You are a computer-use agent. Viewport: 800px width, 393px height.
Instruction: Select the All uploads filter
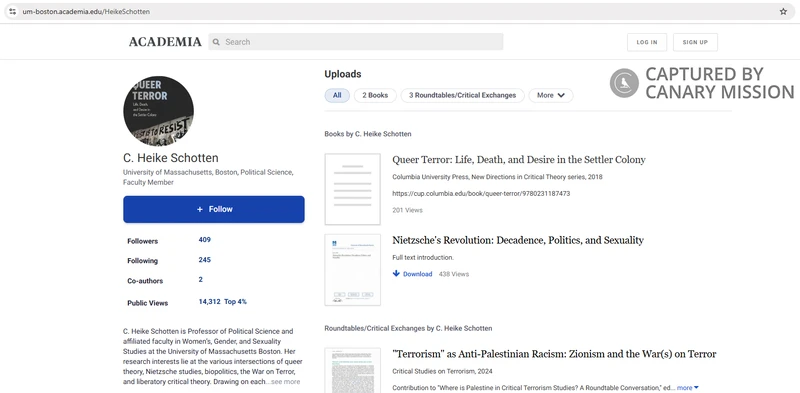point(337,95)
